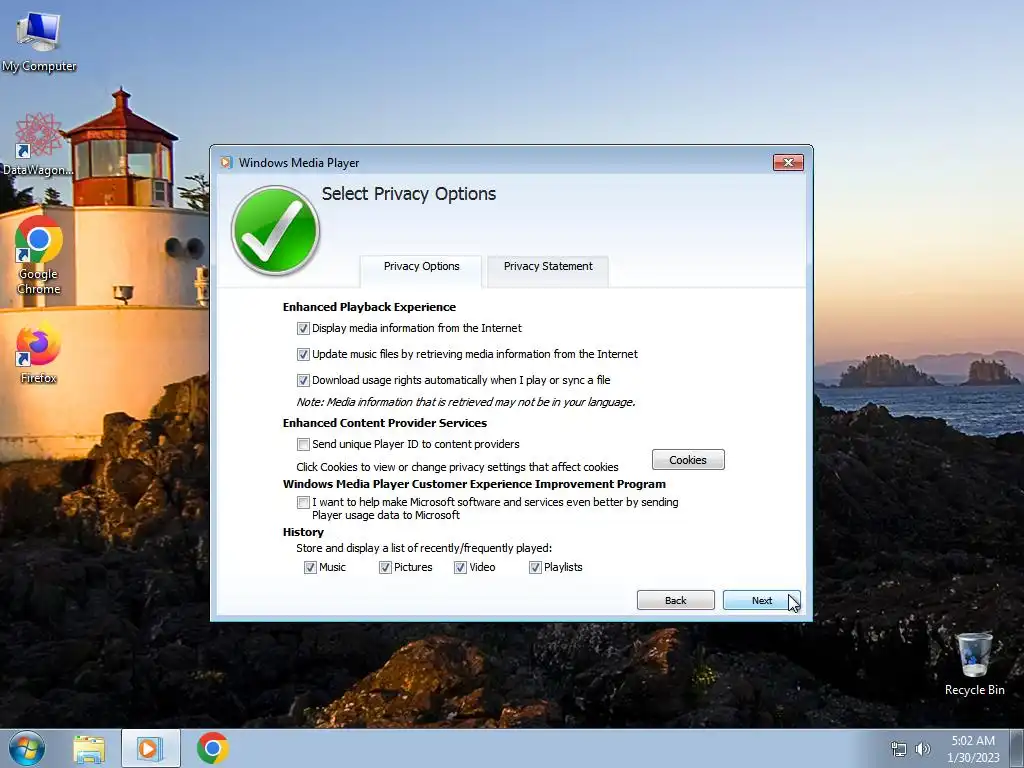Uncheck Display media information from the Internet
Image resolution: width=1024 pixels, height=768 pixels.
303,328
